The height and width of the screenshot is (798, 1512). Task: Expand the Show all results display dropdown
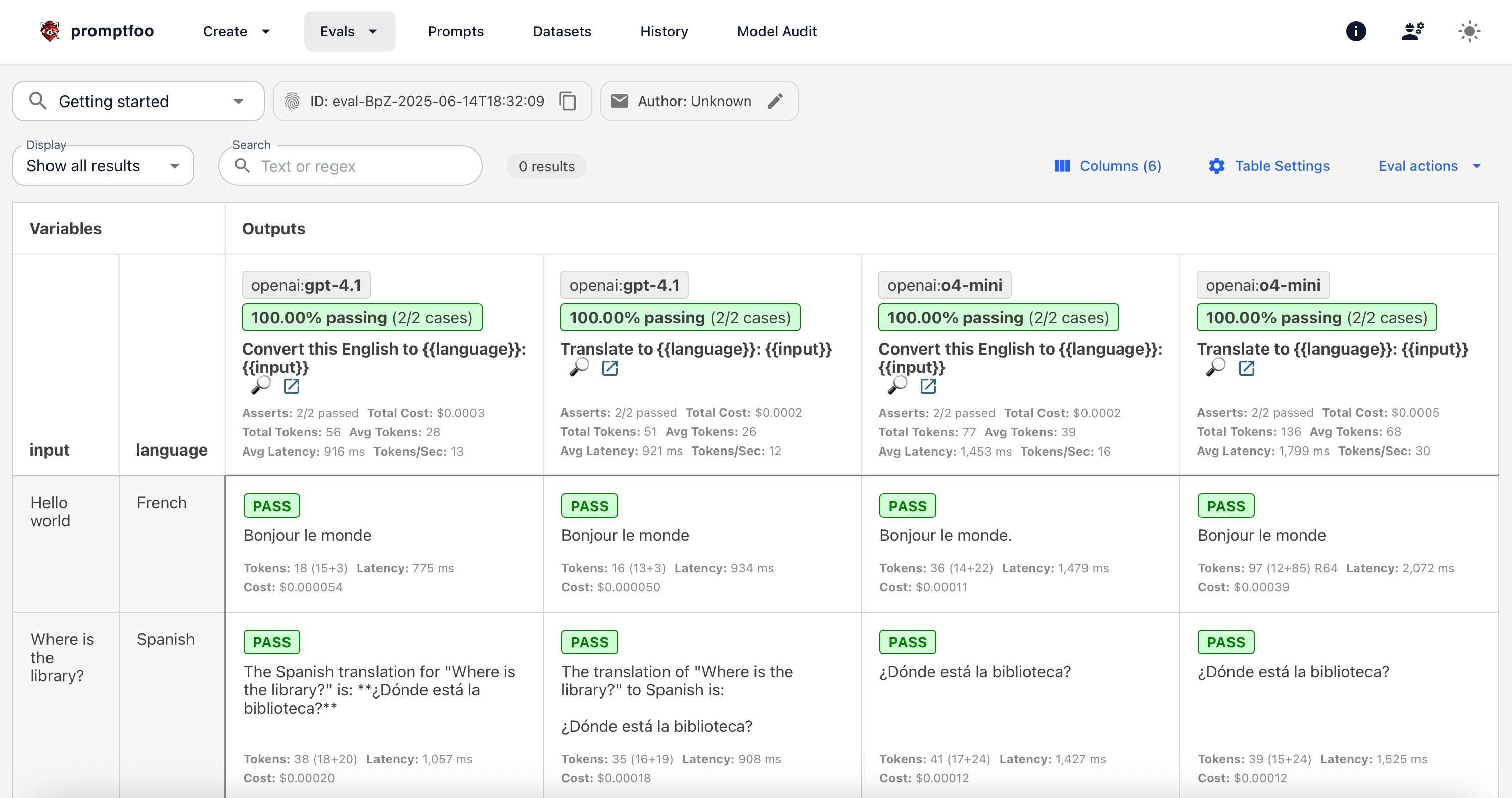pos(103,166)
